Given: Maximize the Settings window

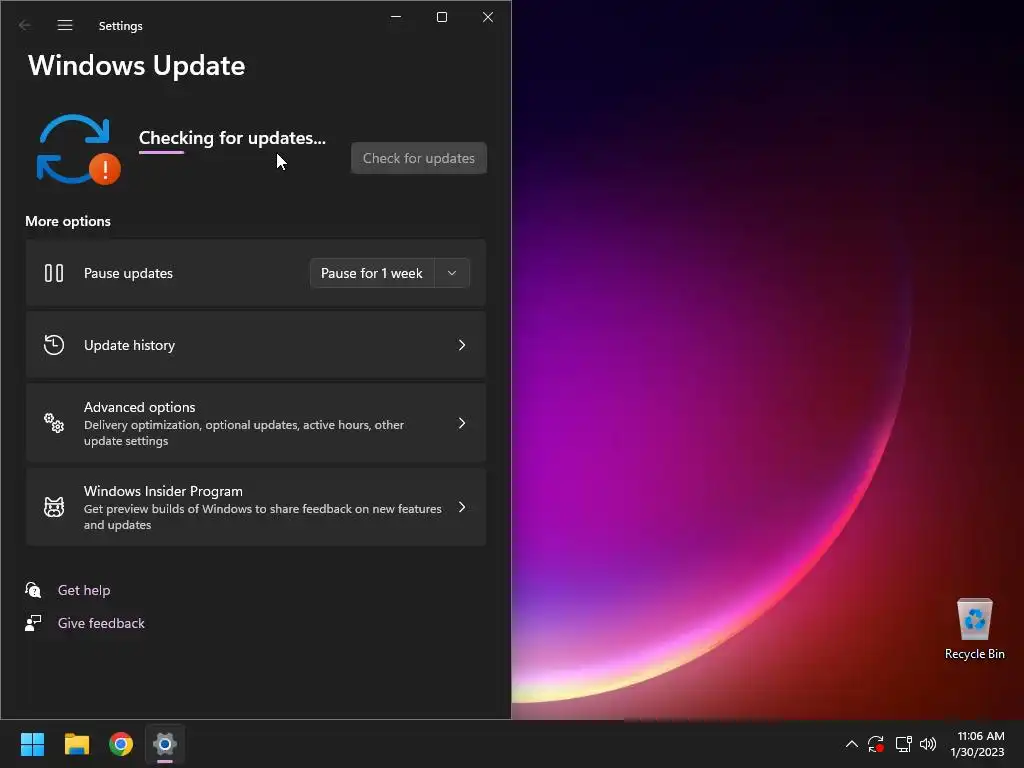Looking at the screenshot, I should click(442, 17).
